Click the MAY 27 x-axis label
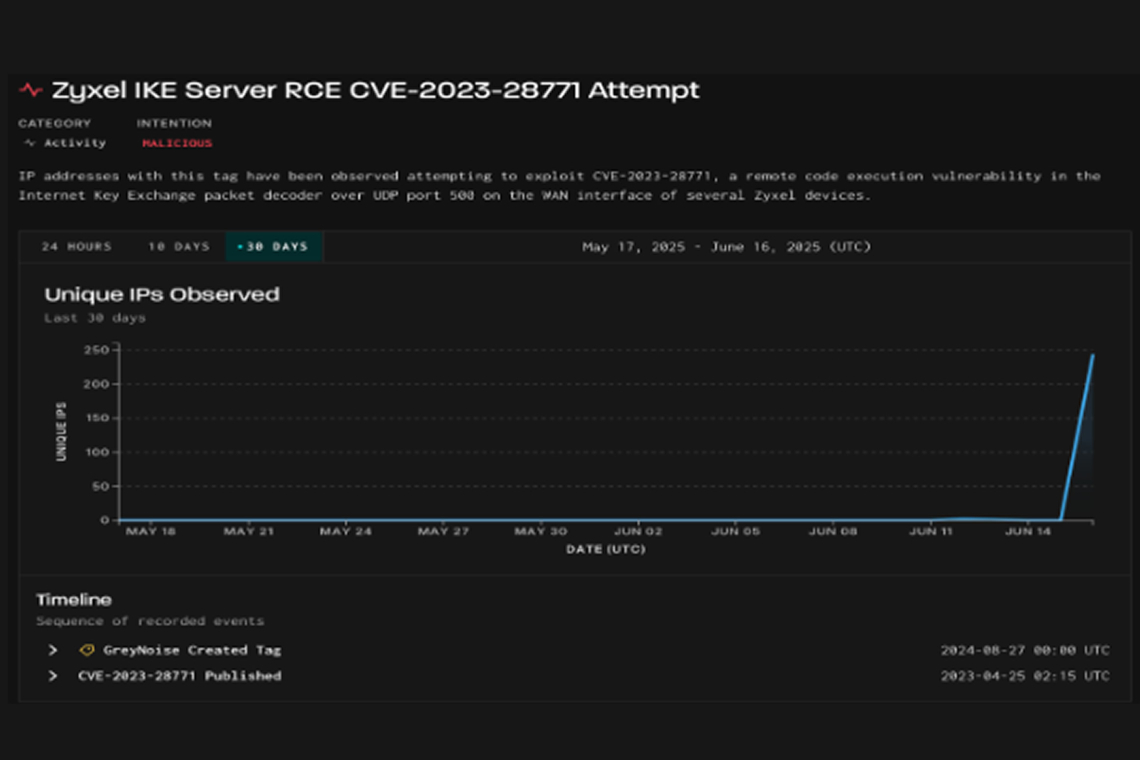The image size is (1140, 760). 443,532
